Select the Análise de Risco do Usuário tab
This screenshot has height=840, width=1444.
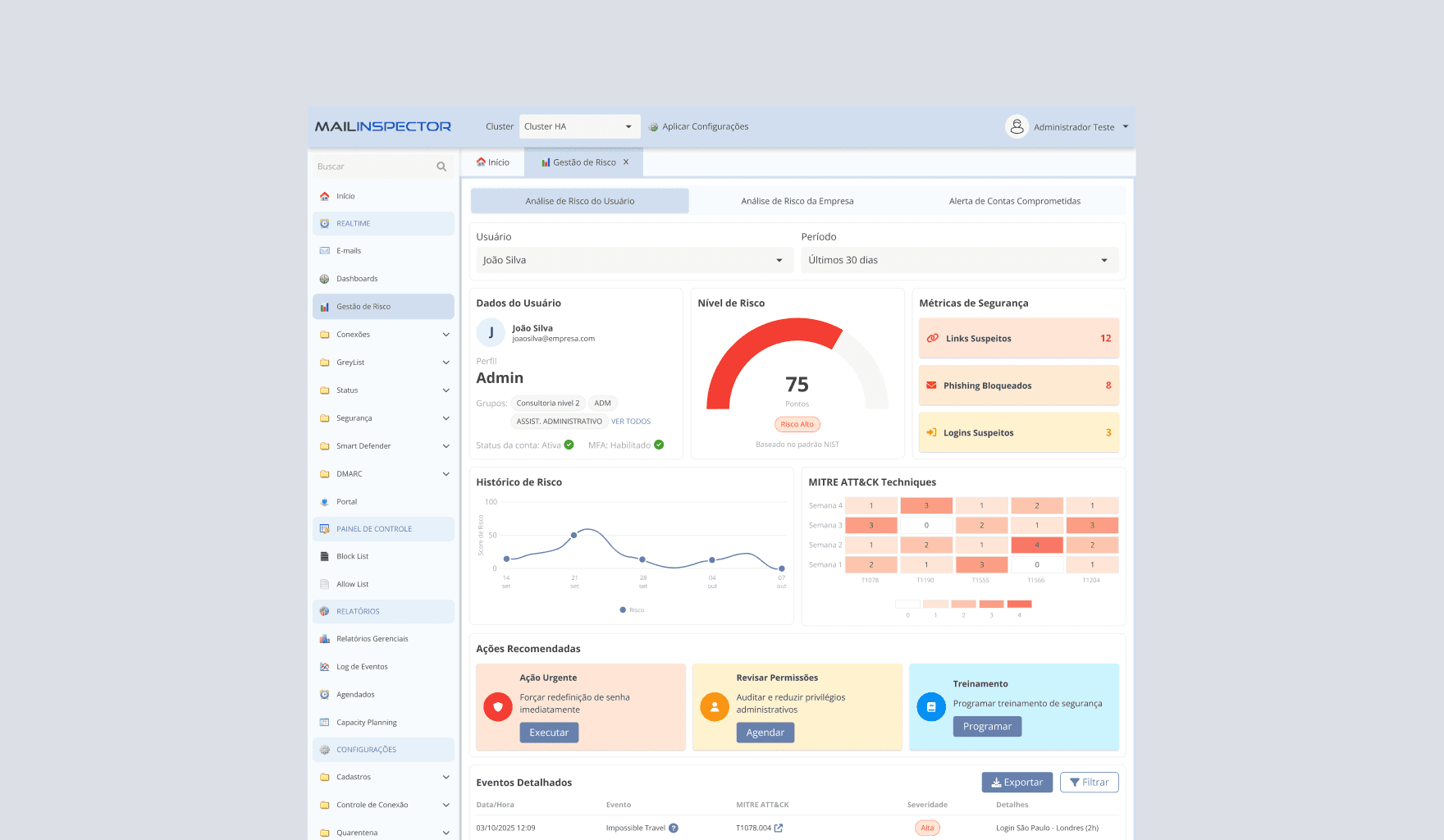[580, 201]
